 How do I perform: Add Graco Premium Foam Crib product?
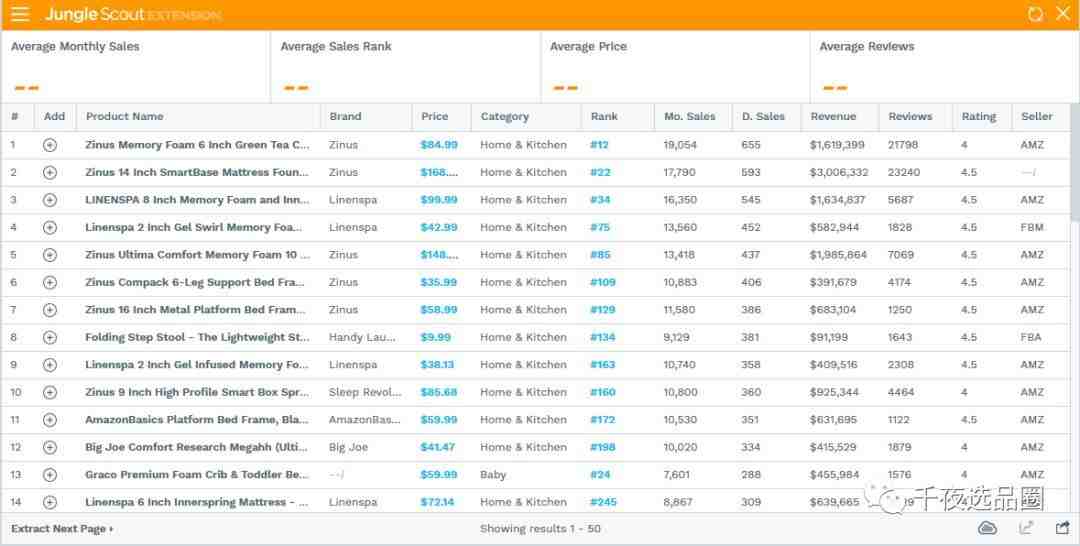pyautogui.click(x=50, y=475)
